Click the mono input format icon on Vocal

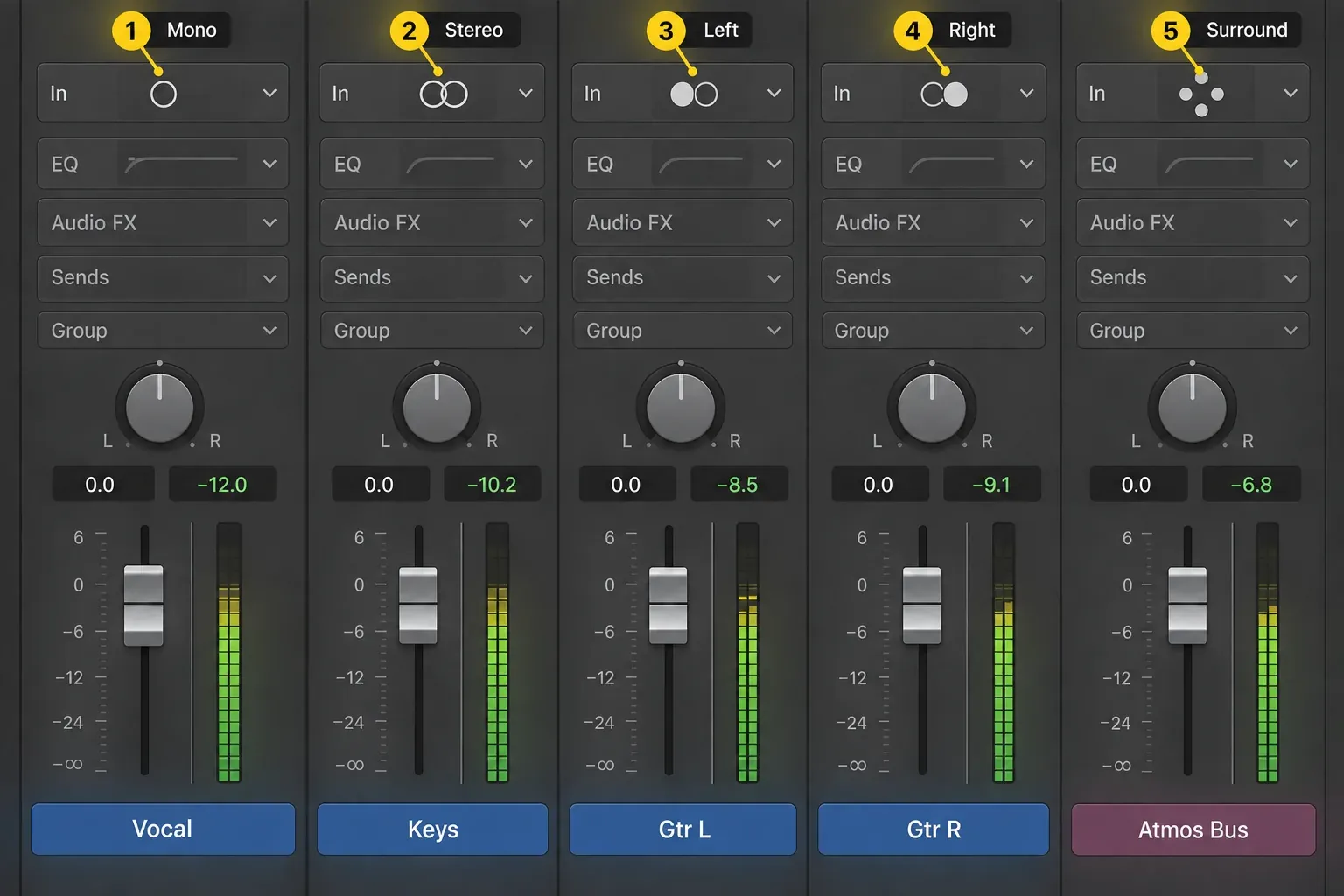(164, 94)
